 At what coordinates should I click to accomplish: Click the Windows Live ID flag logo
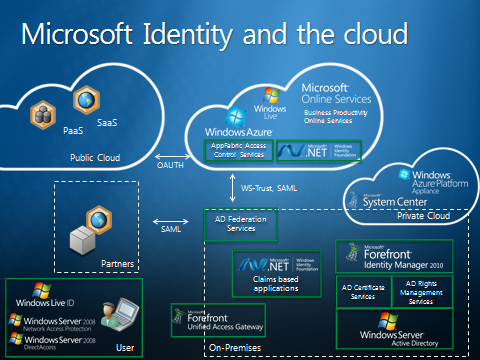(42, 290)
